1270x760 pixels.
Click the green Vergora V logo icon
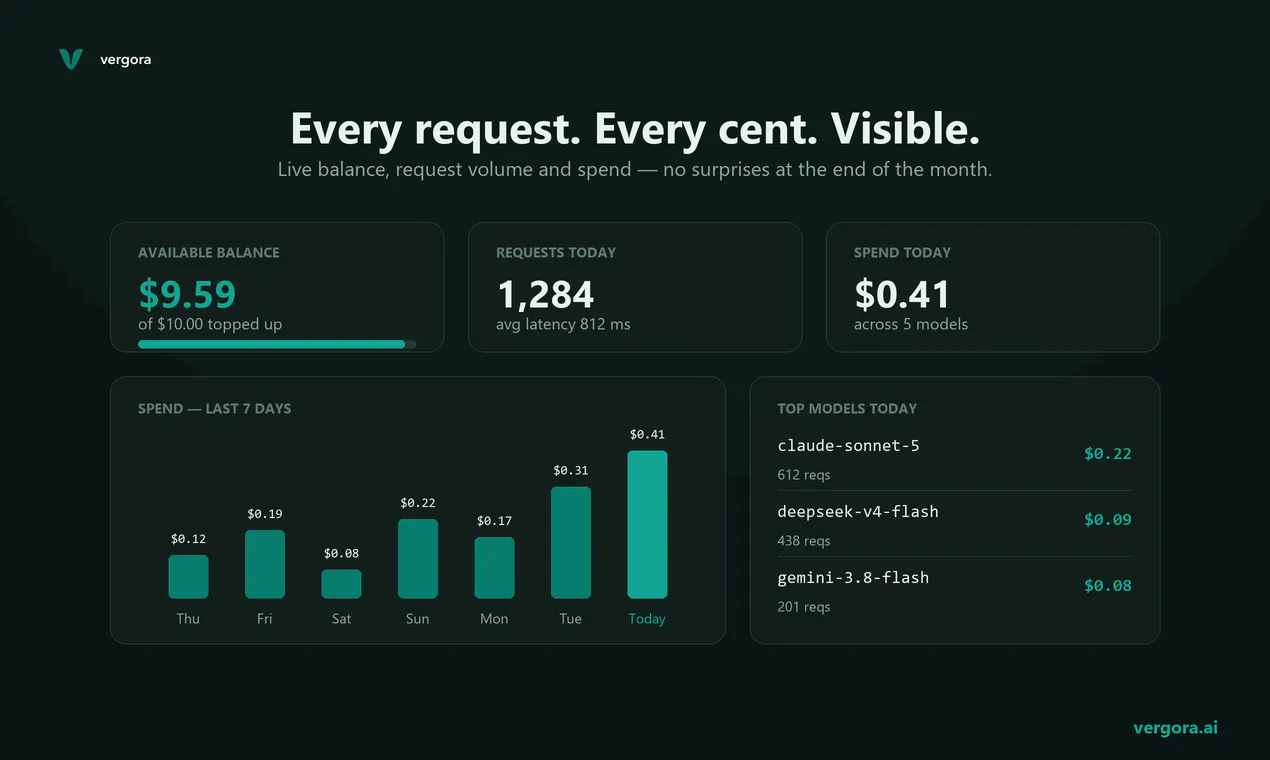[70, 60]
